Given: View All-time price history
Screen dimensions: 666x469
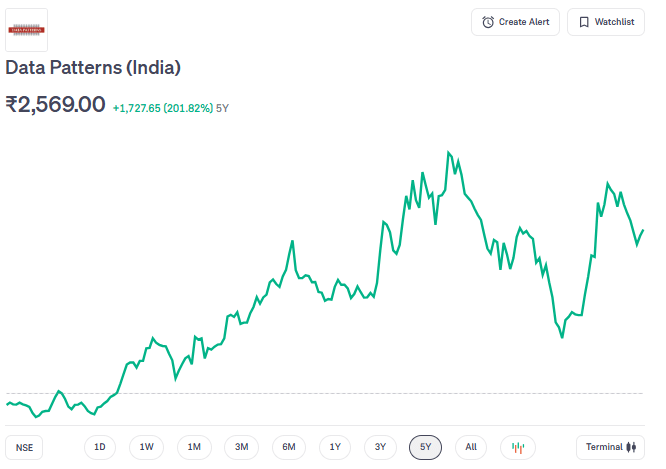Looking at the screenshot, I should pos(471,447).
